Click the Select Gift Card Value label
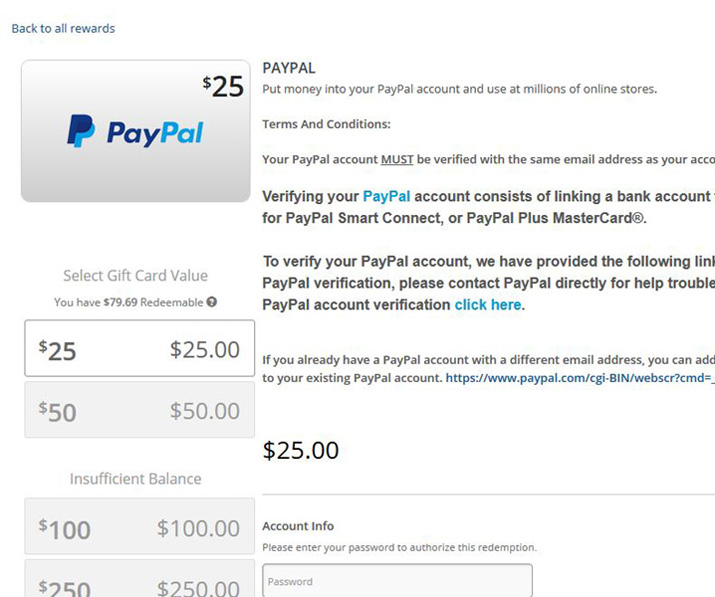Screen dimensions: 715x597 pos(136,276)
